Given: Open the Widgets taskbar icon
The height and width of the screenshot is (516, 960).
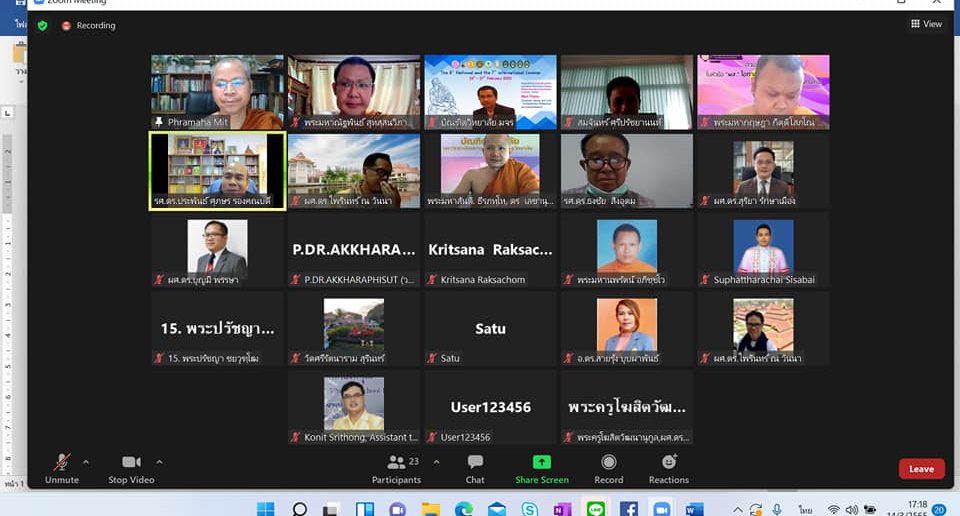Looking at the screenshot, I should [x=365, y=509].
